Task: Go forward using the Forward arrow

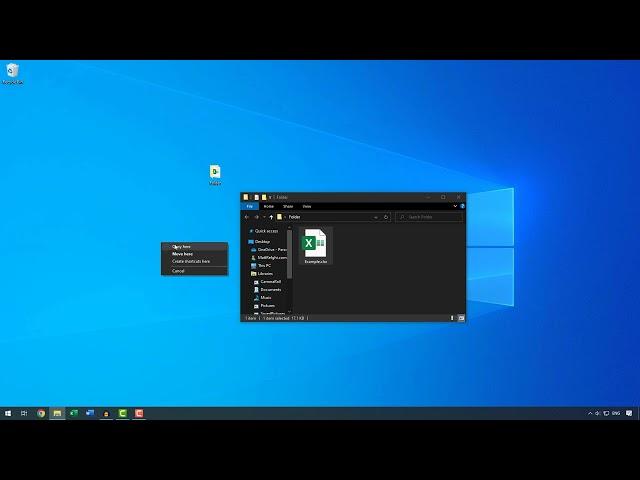Action: pyautogui.click(x=256, y=217)
